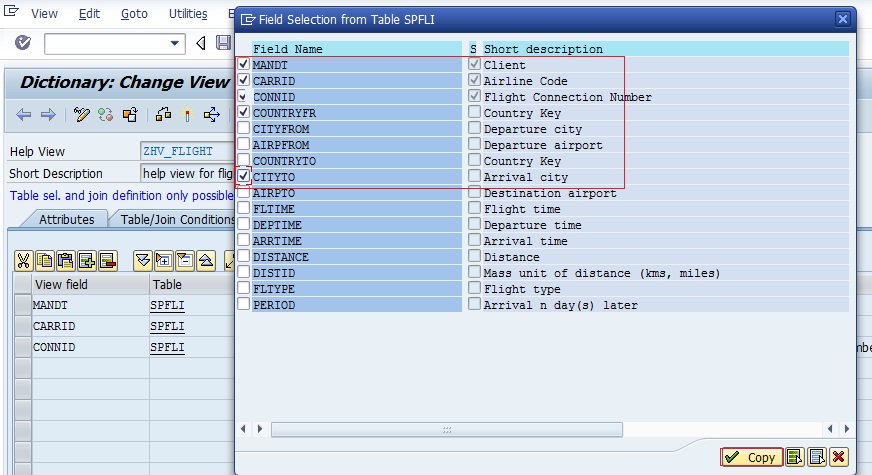Go to previous object with left blue arrow
Screen dimensions: 872x475
pyautogui.click(x=23, y=115)
